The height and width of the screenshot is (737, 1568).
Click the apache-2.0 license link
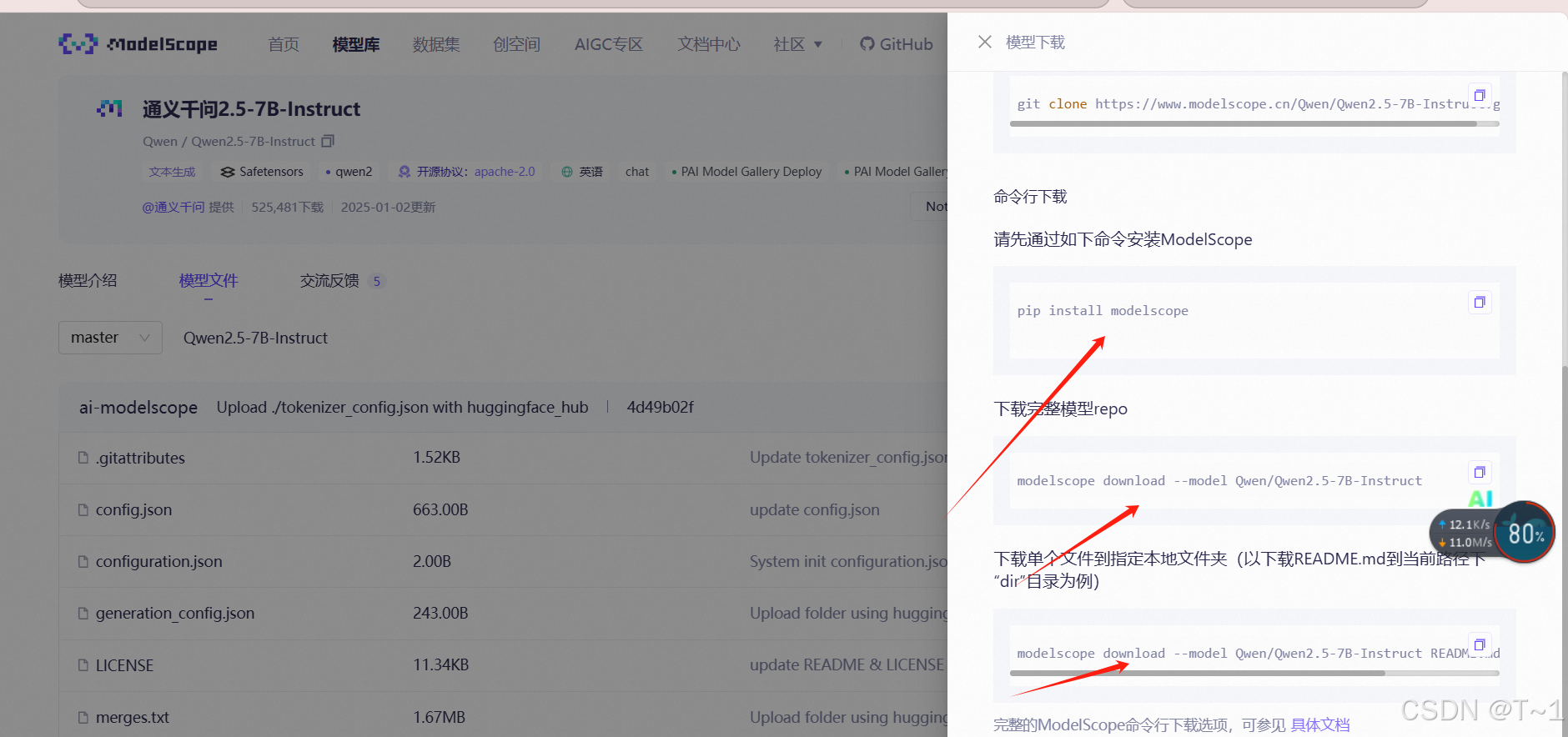click(x=505, y=172)
